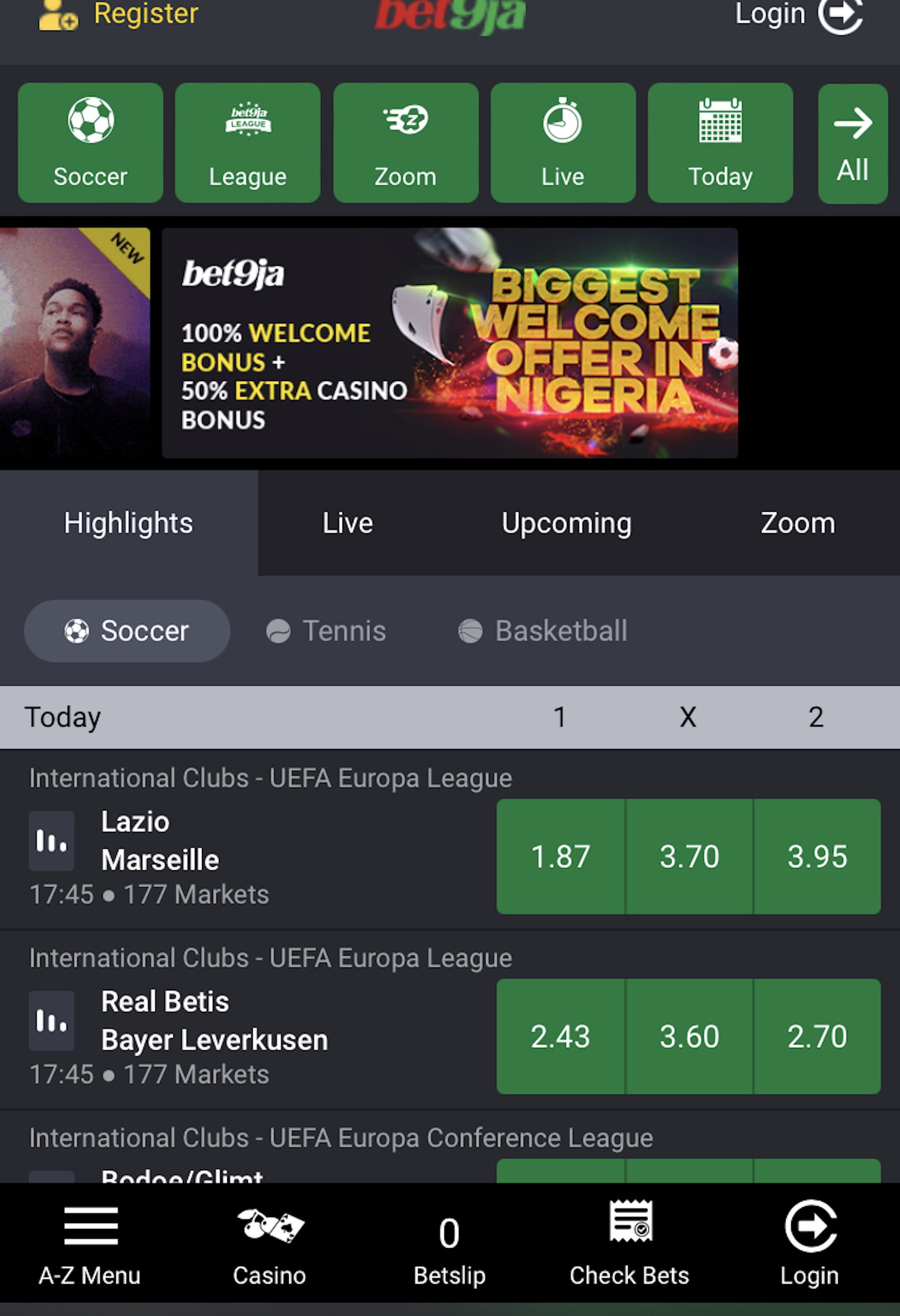The width and height of the screenshot is (900, 1316).
Task: Open the bet9ja League tile
Action: click(247, 142)
